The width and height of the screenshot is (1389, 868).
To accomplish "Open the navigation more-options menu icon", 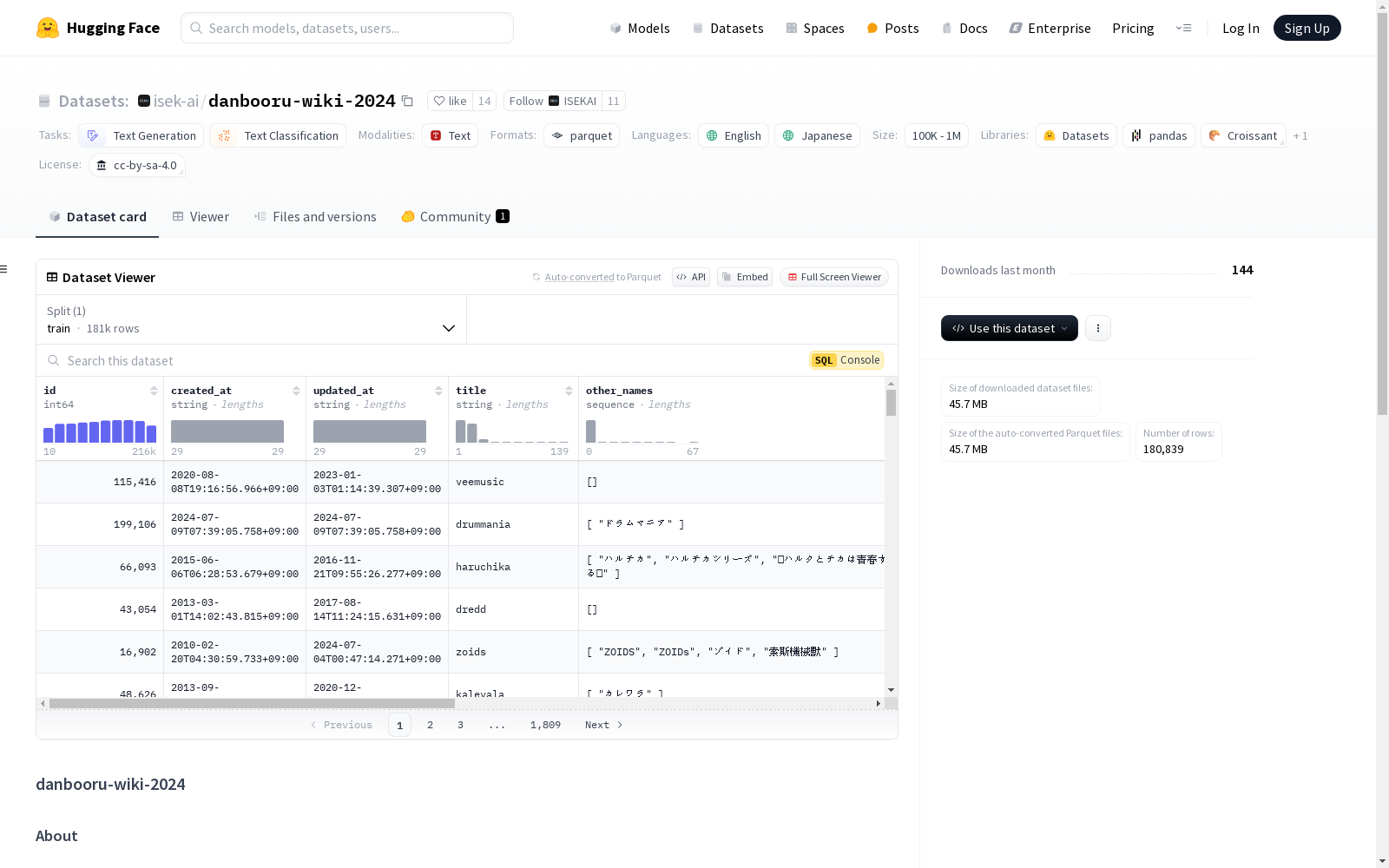I will [x=1183, y=28].
